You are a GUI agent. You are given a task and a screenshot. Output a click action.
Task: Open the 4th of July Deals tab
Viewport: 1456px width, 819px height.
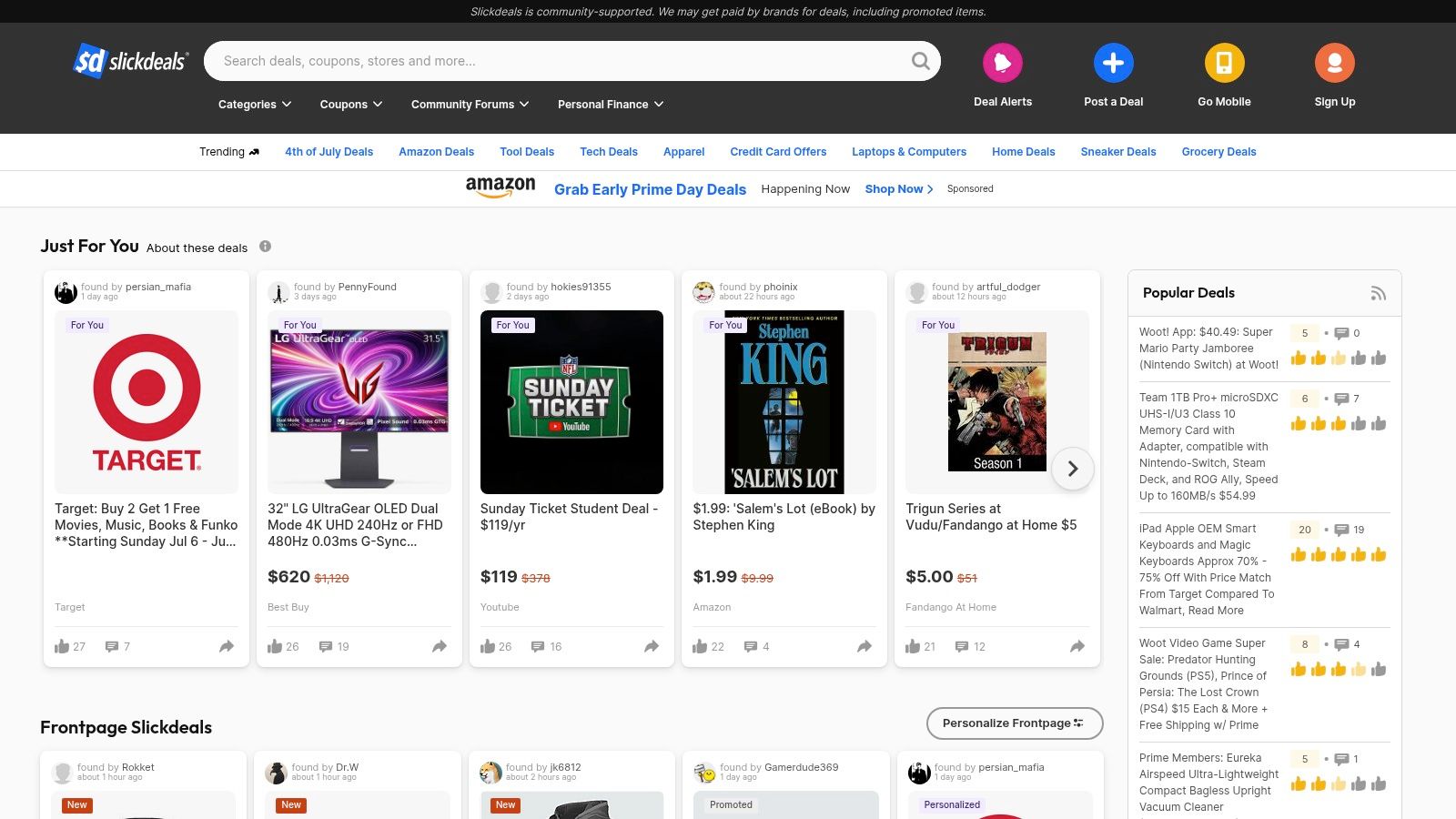click(x=329, y=152)
